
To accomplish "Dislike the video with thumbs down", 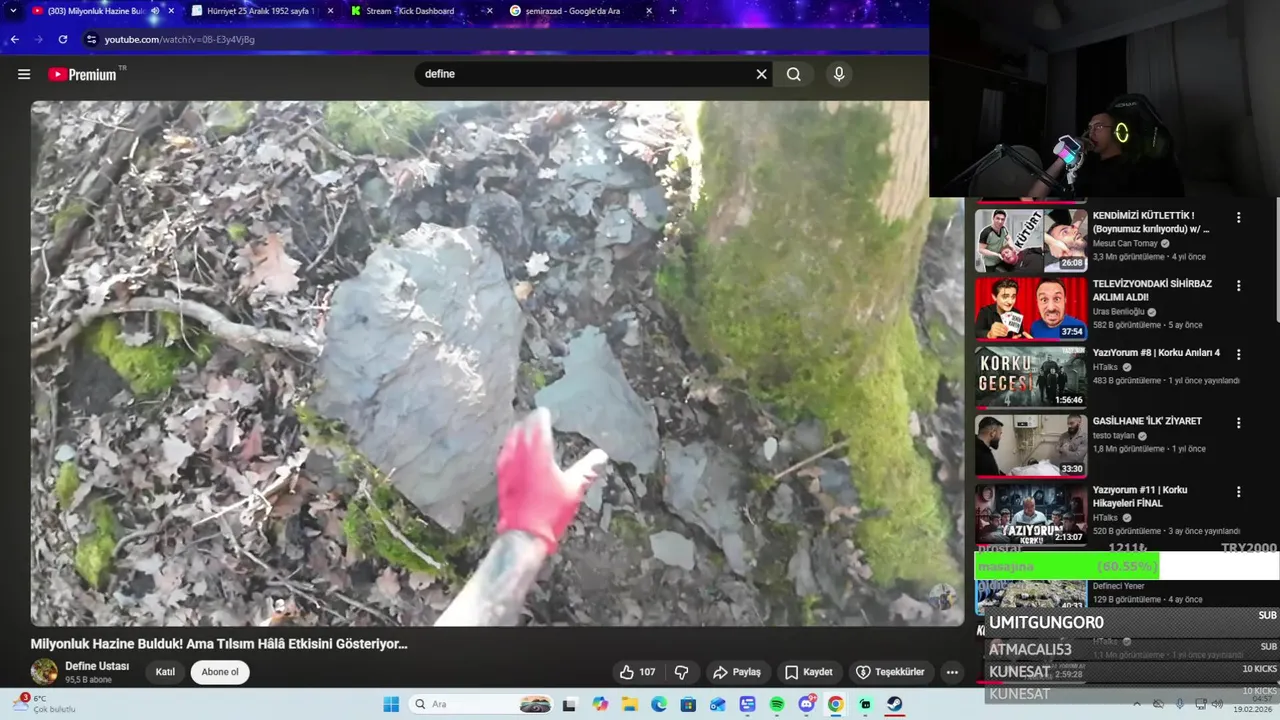I will 682,672.
